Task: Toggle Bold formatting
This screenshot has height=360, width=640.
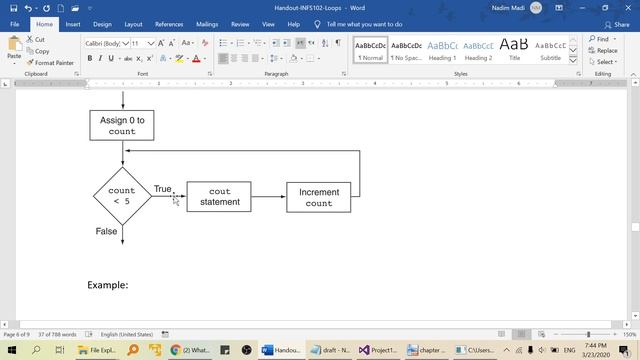Action: coord(90,59)
